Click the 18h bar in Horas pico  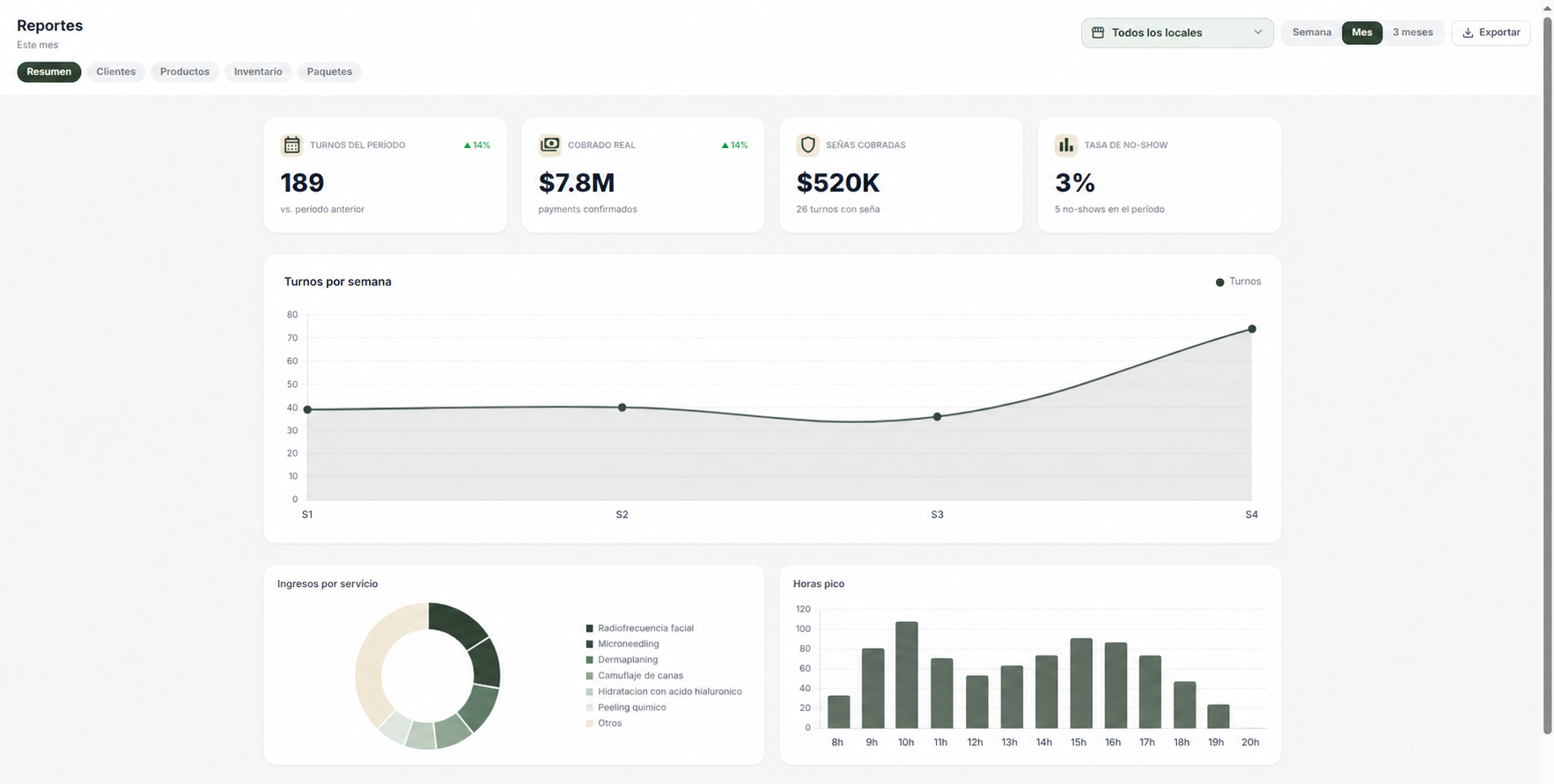[x=1185, y=705]
